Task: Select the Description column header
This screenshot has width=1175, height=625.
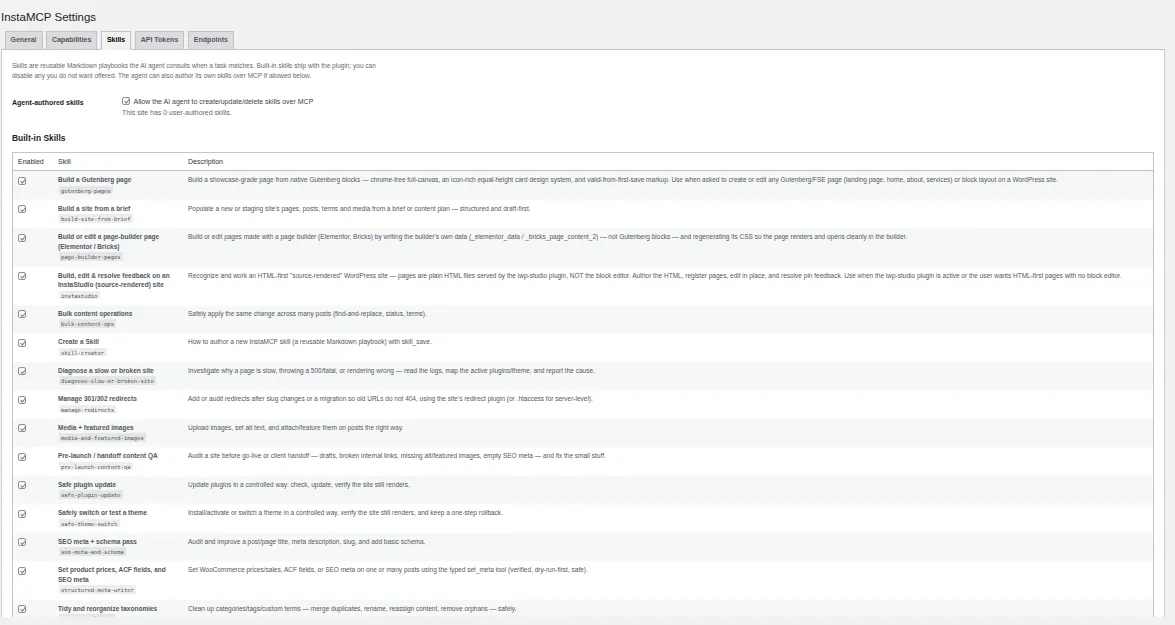Action: pos(205,162)
